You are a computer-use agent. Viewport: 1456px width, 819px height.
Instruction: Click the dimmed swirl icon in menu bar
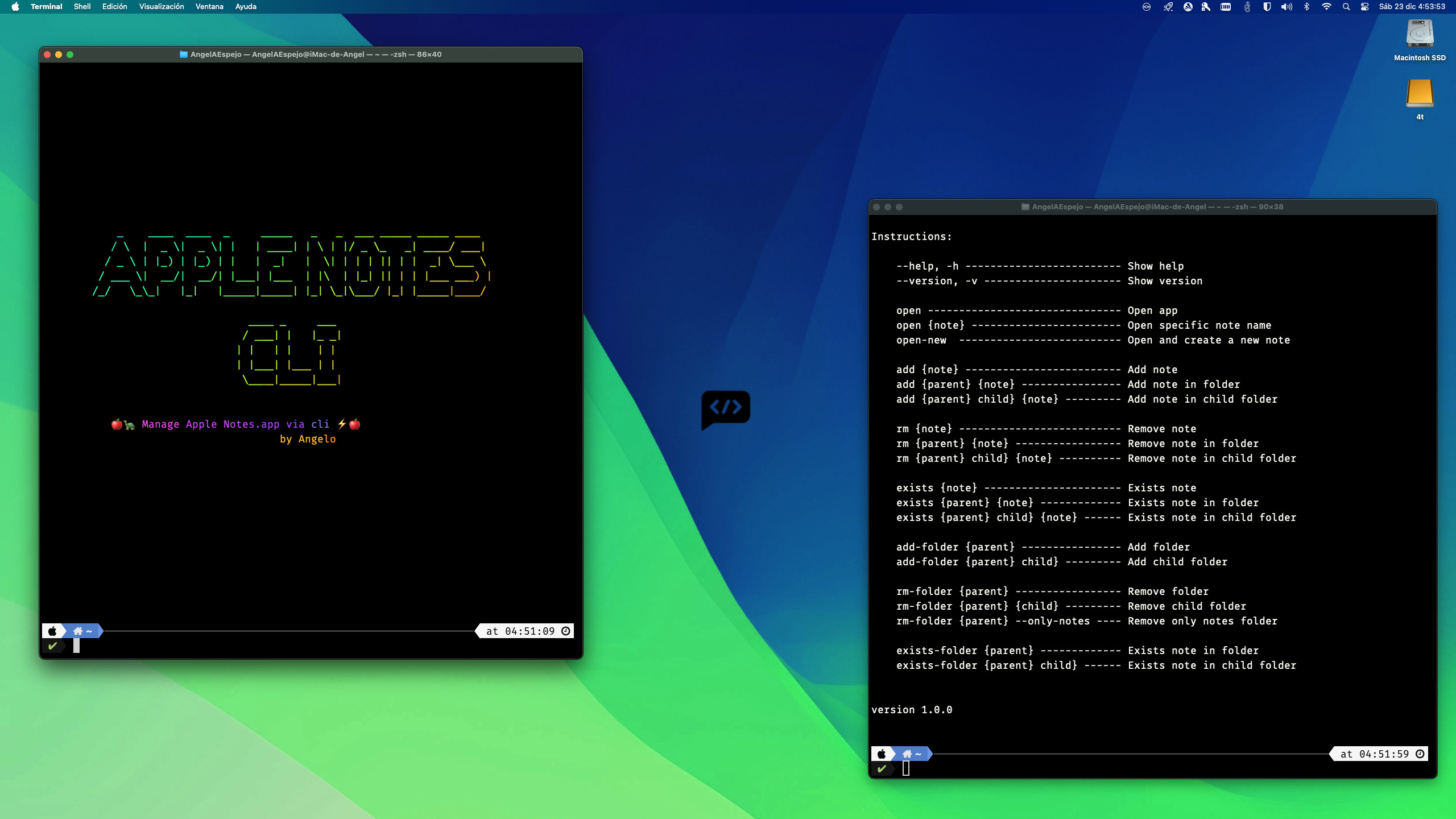click(1247, 7)
